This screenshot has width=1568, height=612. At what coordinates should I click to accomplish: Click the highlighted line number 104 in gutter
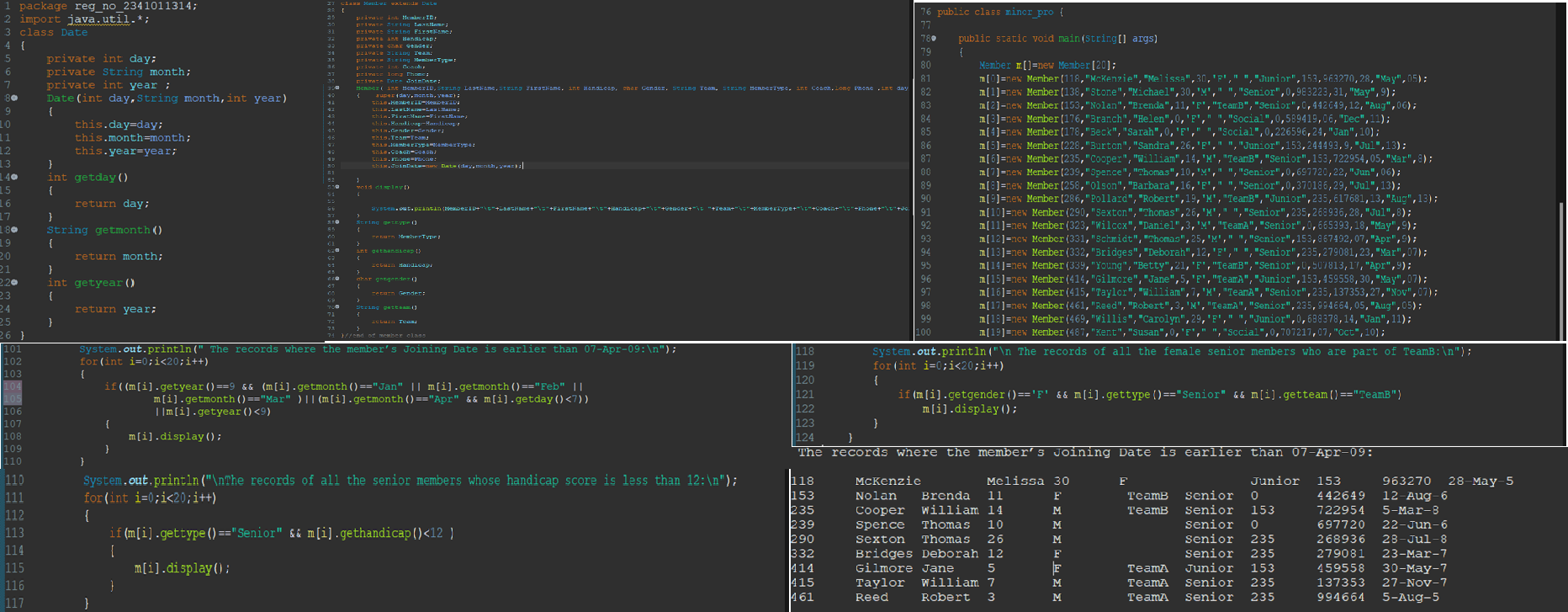coord(13,386)
